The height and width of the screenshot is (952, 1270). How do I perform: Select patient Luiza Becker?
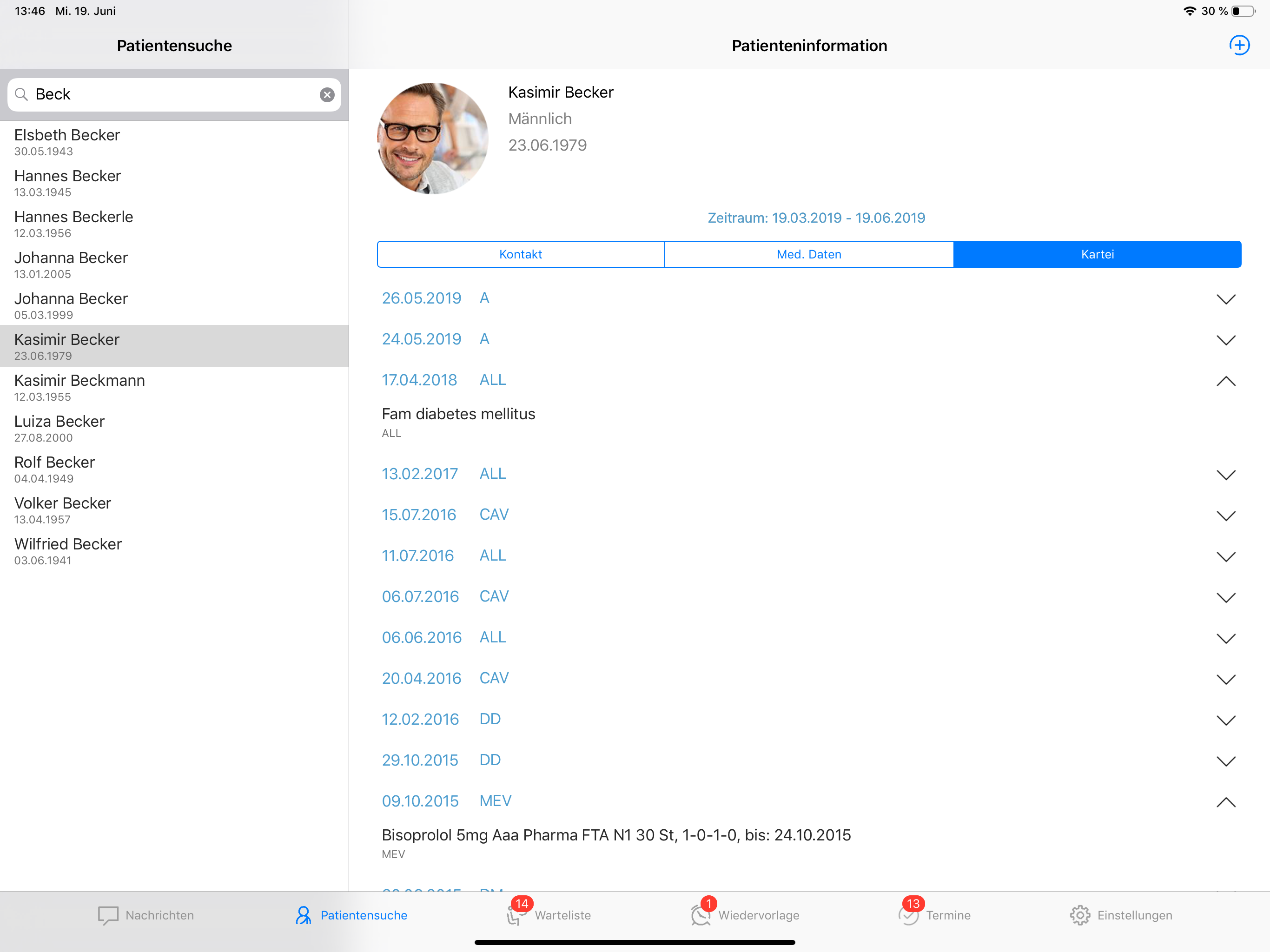[x=174, y=428]
